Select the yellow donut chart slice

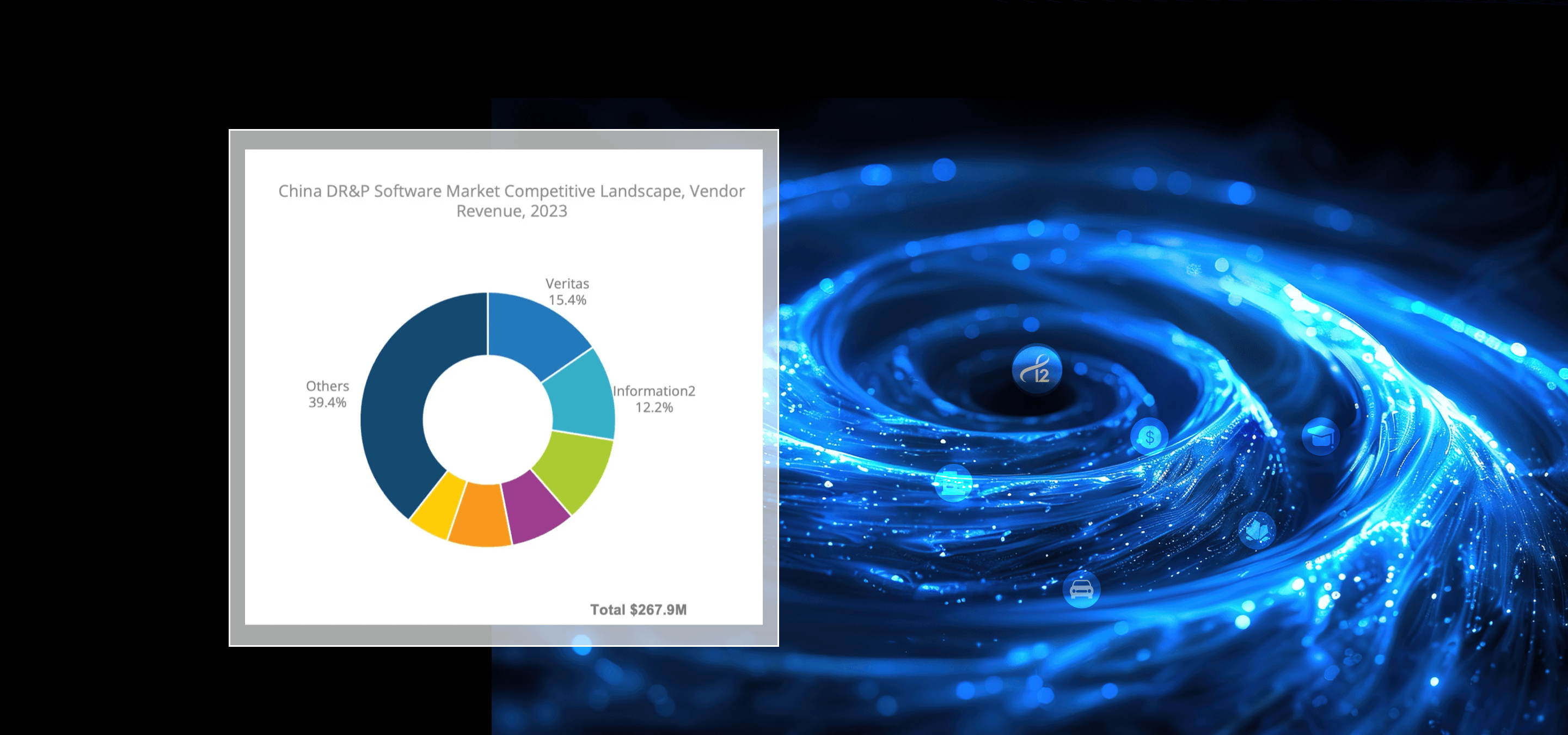tap(439, 506)
